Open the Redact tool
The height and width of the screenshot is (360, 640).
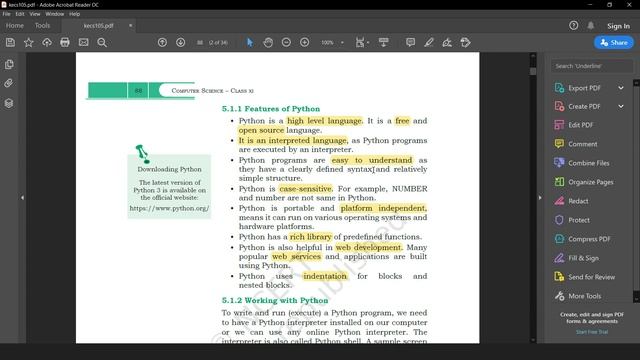(x=578, y=201)
